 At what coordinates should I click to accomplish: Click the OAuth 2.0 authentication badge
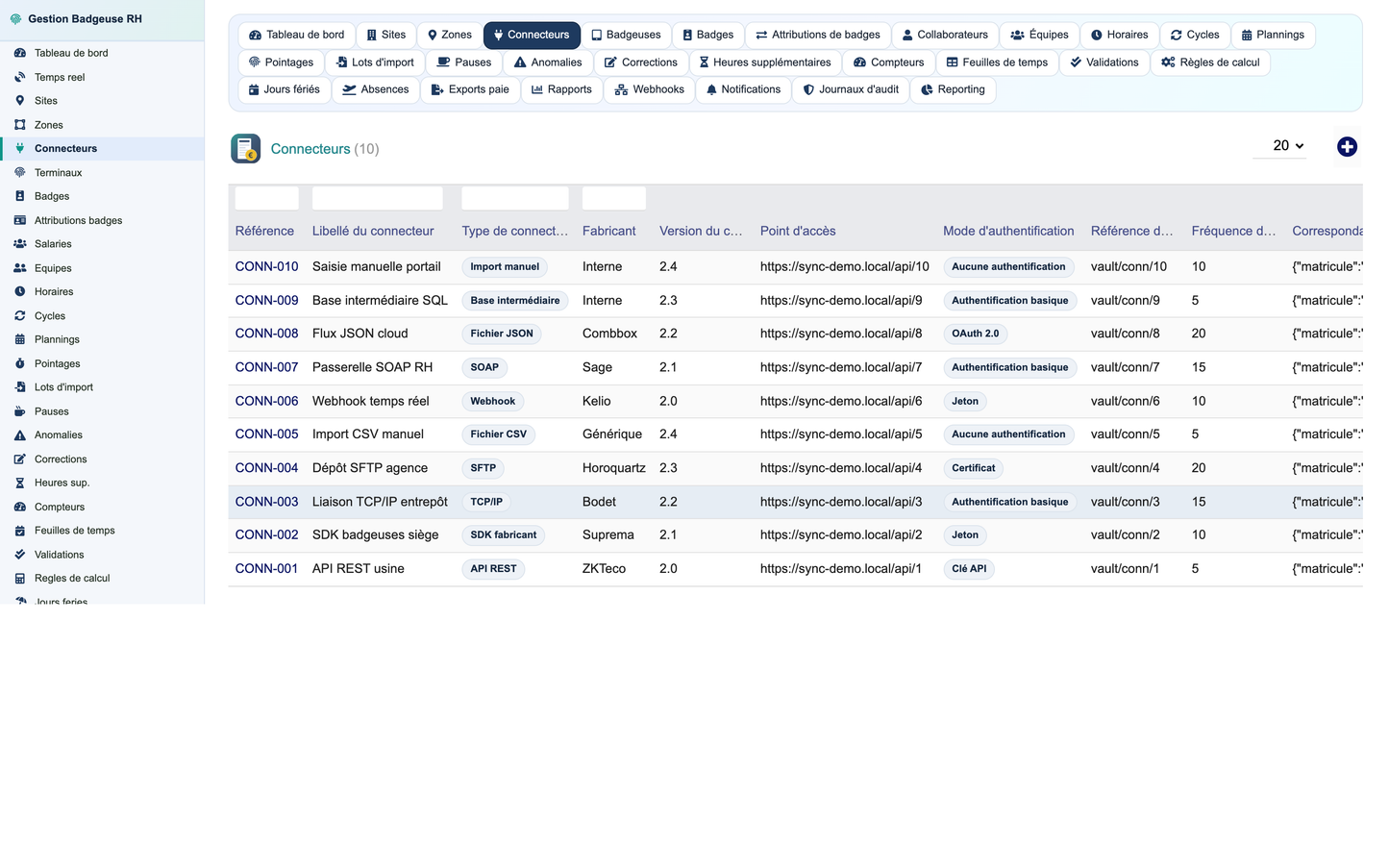click(x=975, y=334)
